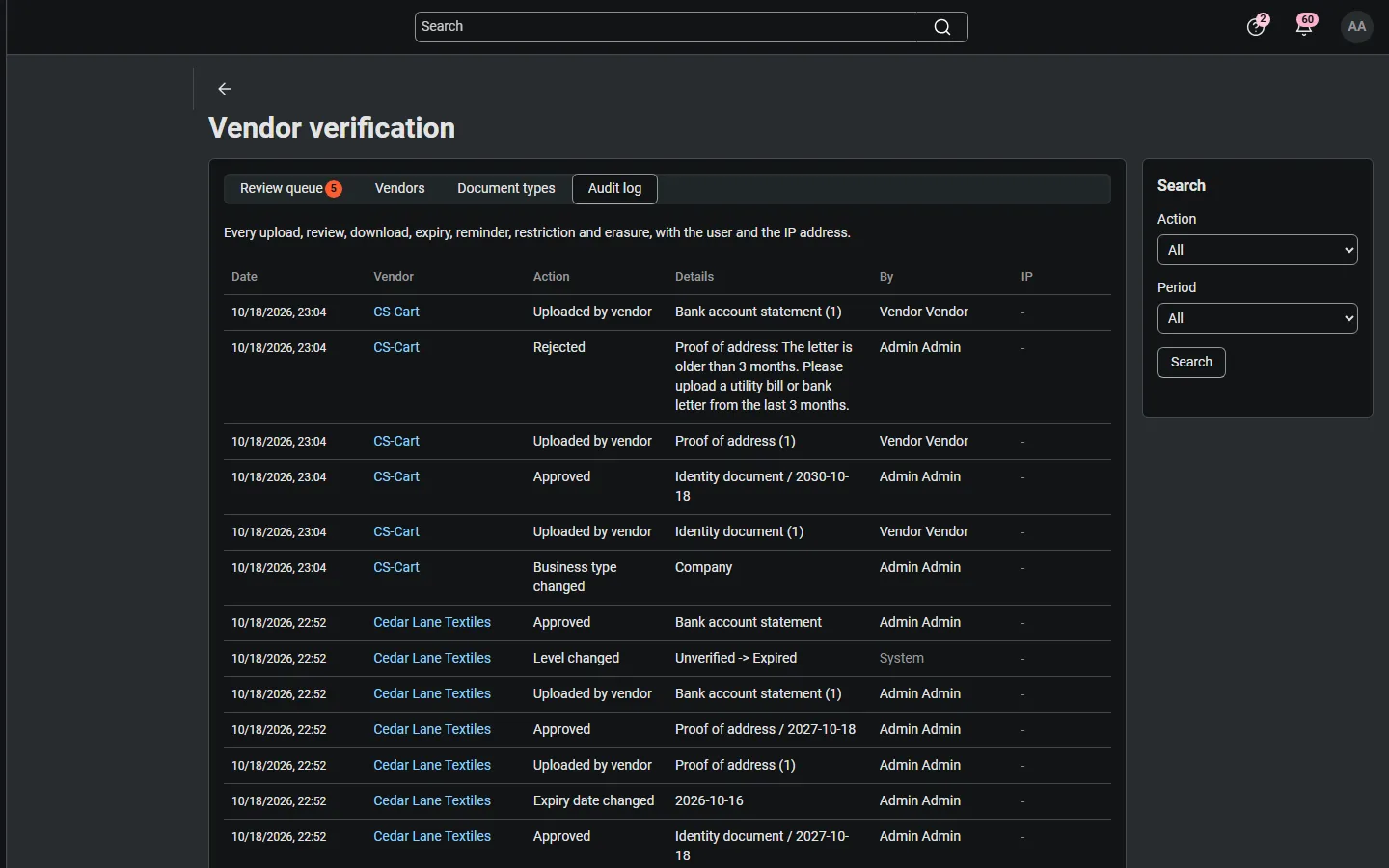Open the AA user avatar menu

click(x=1357, y=27)
